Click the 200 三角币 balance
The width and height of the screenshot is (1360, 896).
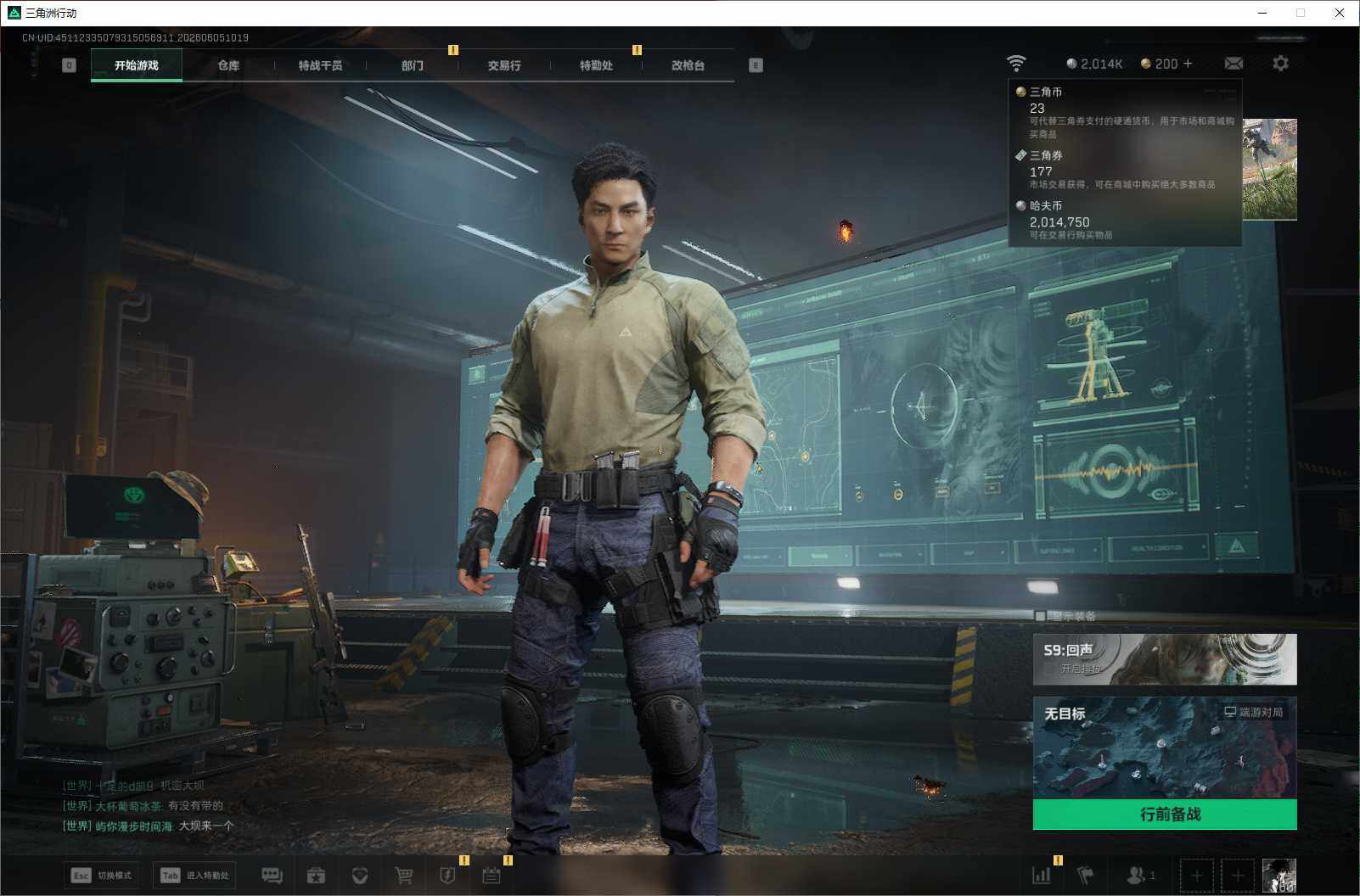tap(1159, 64)
